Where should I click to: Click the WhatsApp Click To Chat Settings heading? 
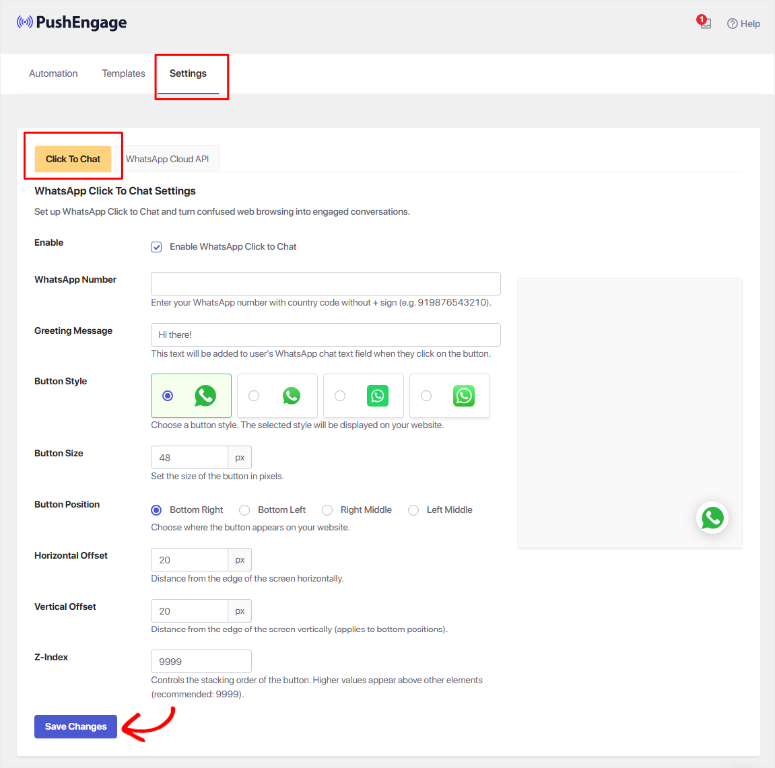tap(115, 191)
